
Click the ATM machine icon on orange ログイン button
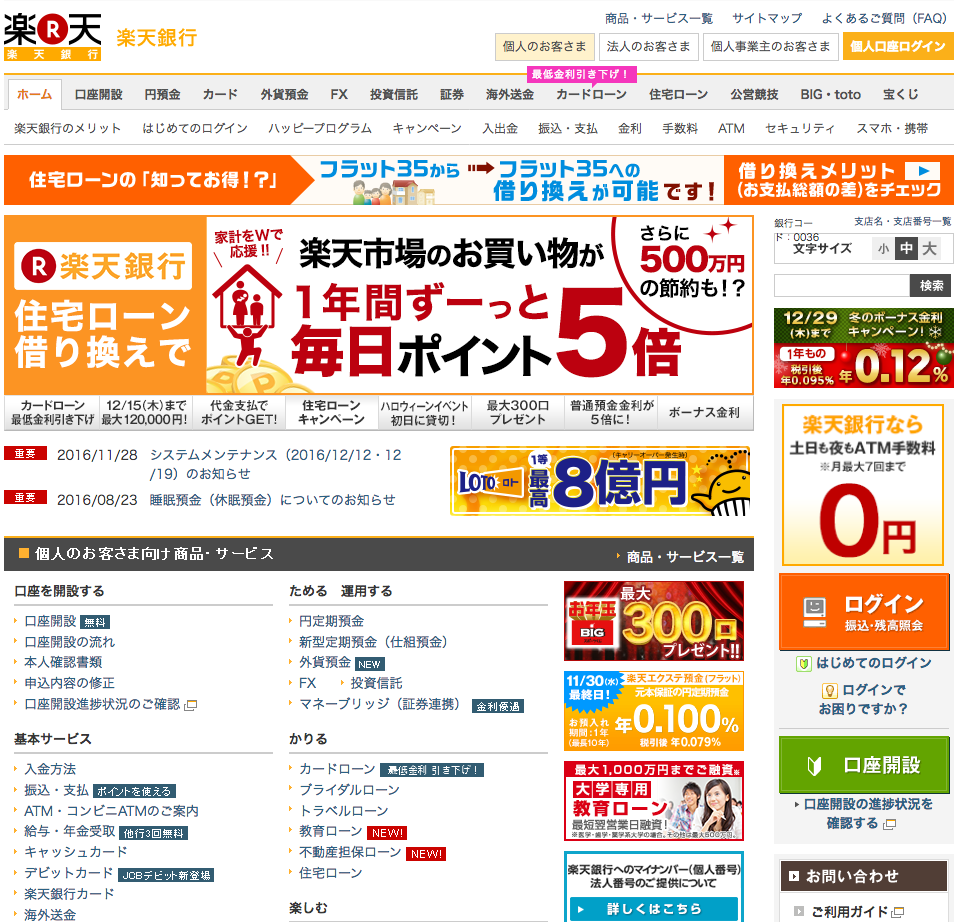pos(814,613)
